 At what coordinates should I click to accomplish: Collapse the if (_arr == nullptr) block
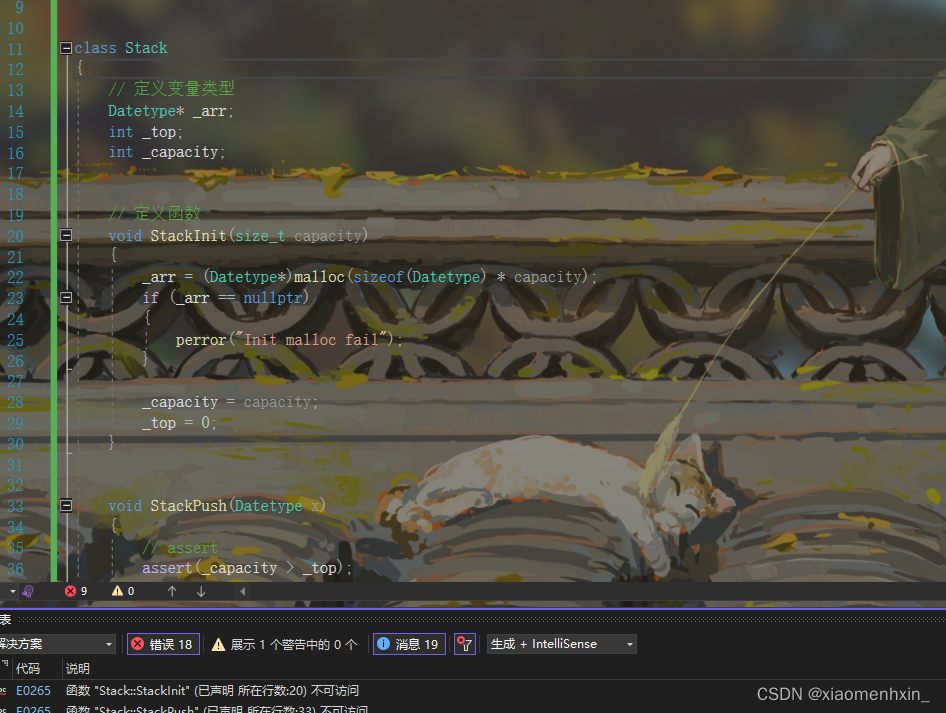pos(66,297)
